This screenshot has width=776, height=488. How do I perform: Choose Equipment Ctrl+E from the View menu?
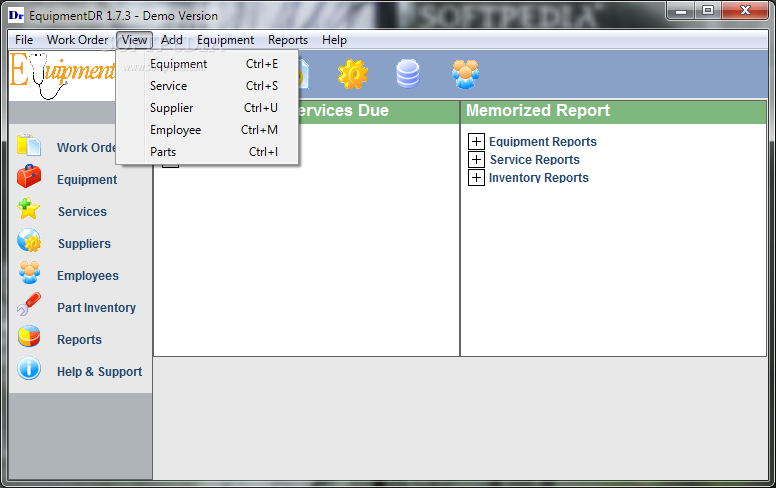[207, 64]
